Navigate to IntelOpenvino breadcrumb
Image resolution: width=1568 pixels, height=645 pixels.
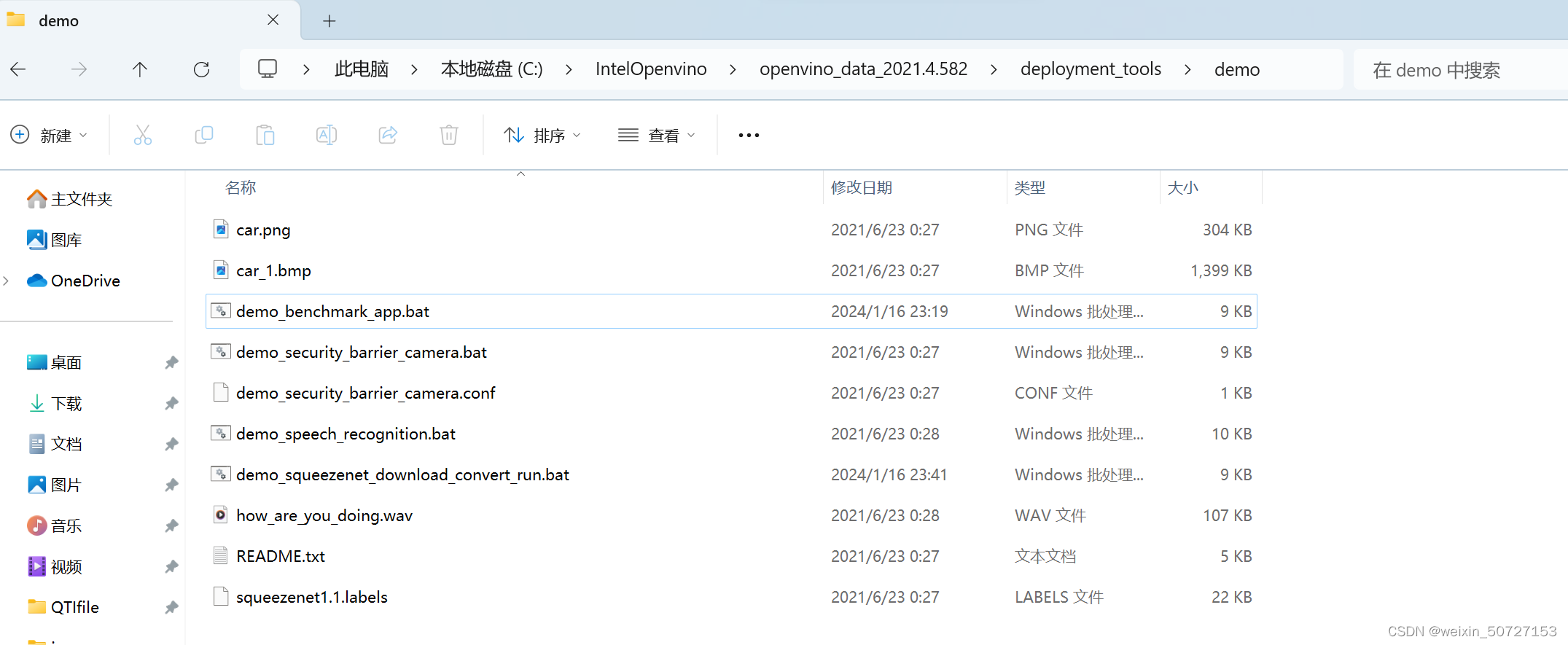tap(651, 69)
